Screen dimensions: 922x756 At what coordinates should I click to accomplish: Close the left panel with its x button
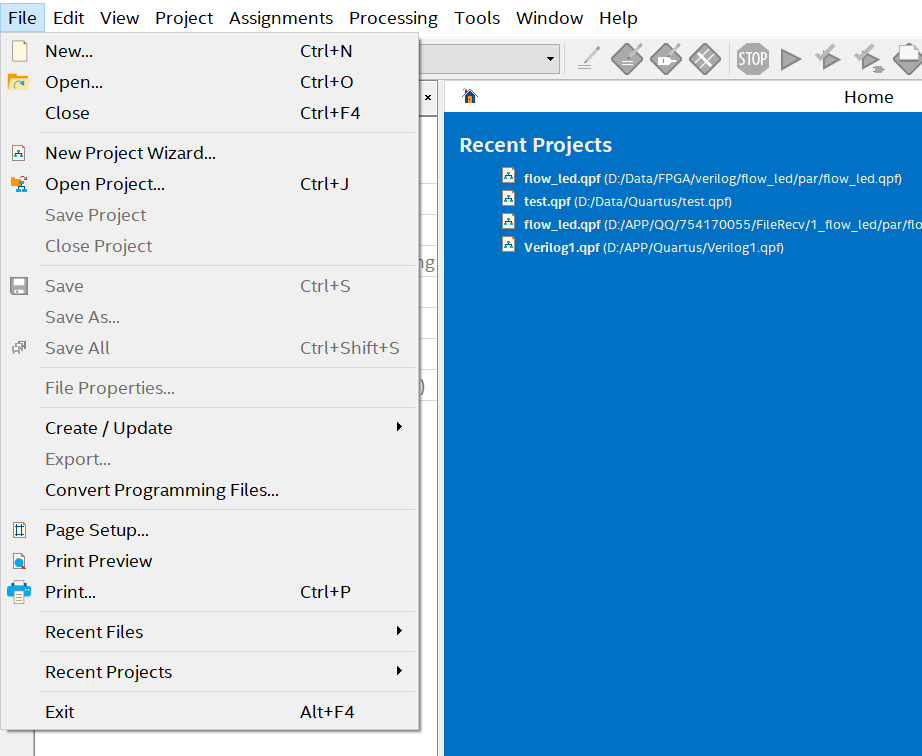pos(428,97)
